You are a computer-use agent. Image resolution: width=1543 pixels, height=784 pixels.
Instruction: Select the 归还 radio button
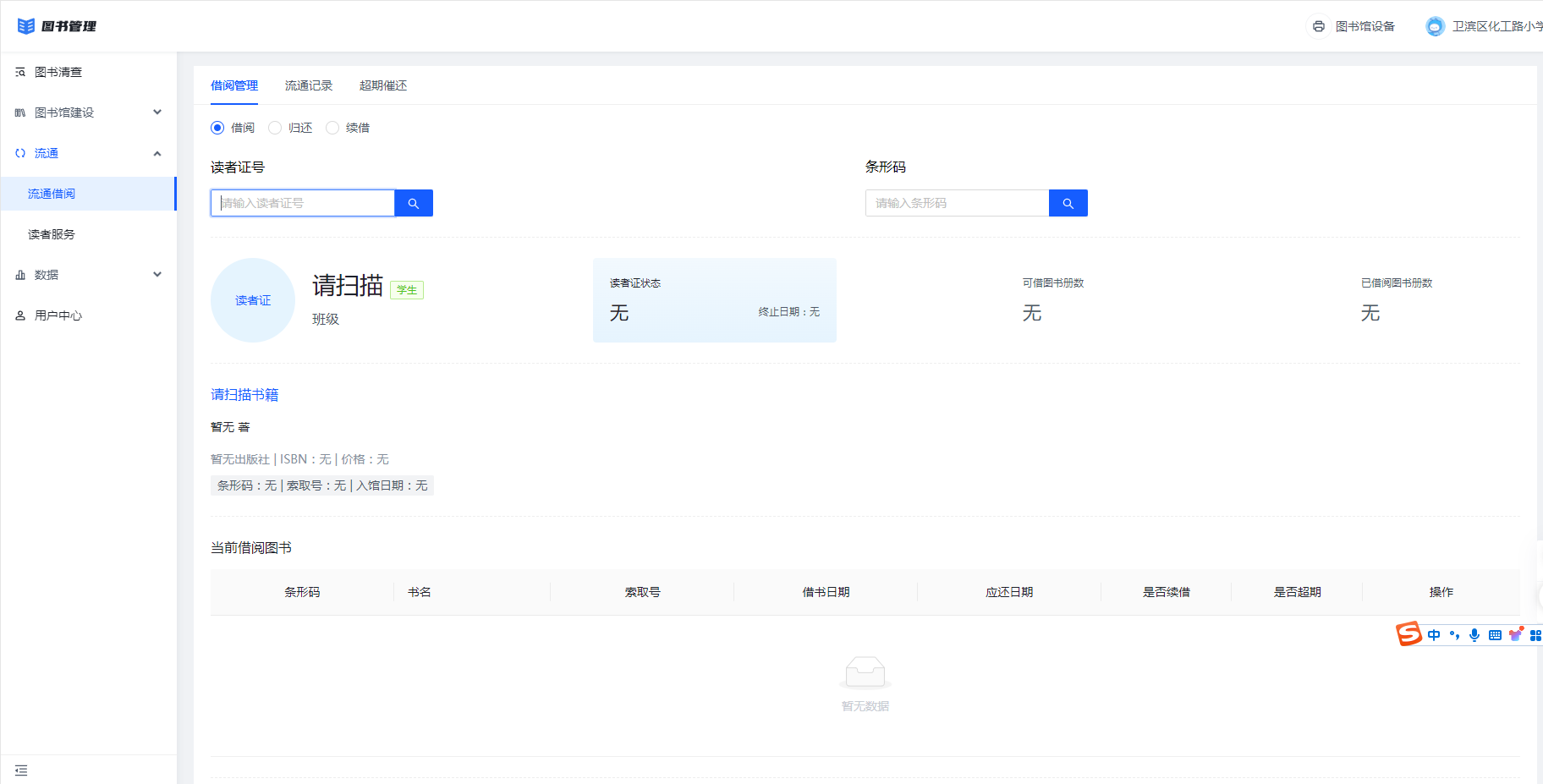click(x=275, y=128)
